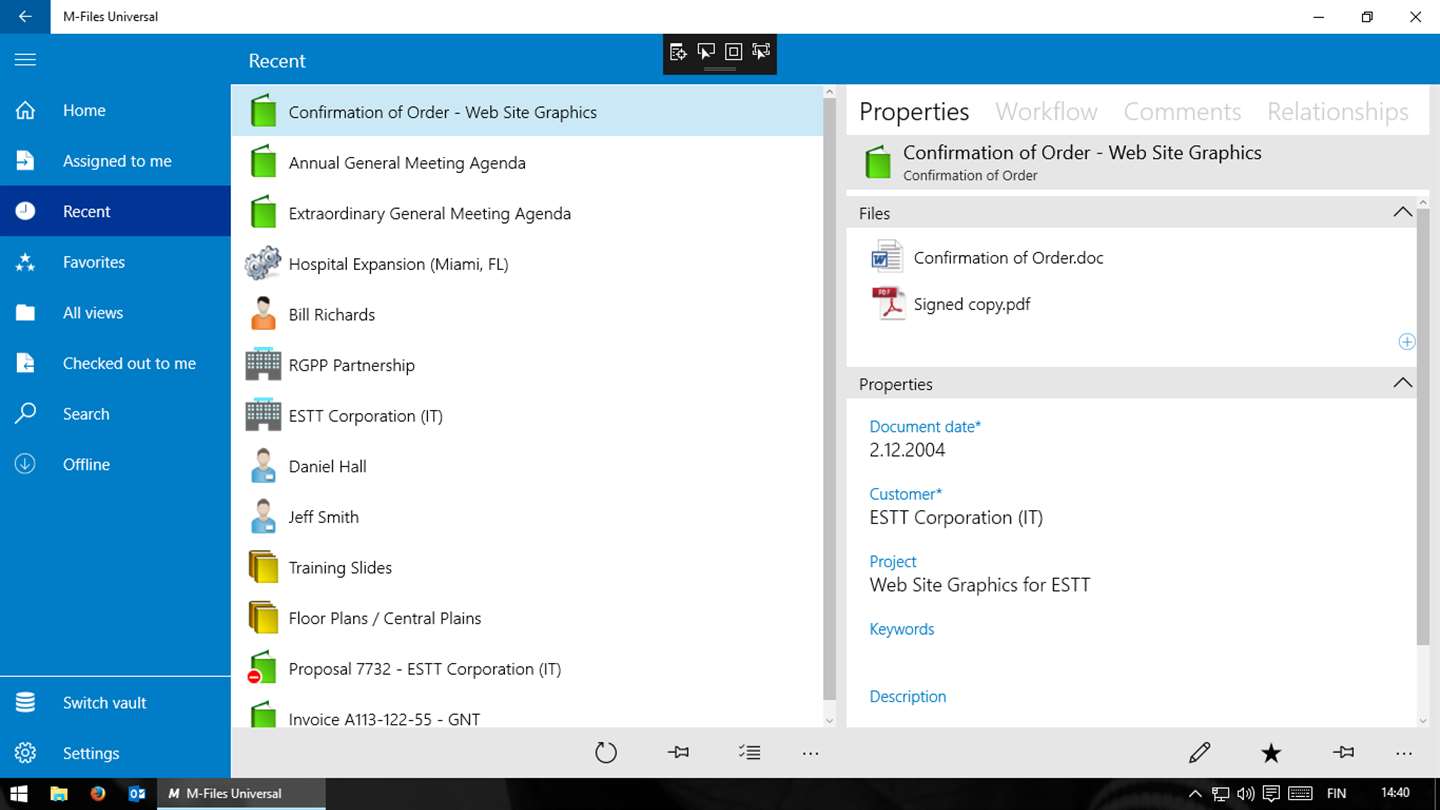Select ESTT Corporation (IT) in the Recent list
This screenshot has width=1440, height=810.
click(x=526, y=415)
